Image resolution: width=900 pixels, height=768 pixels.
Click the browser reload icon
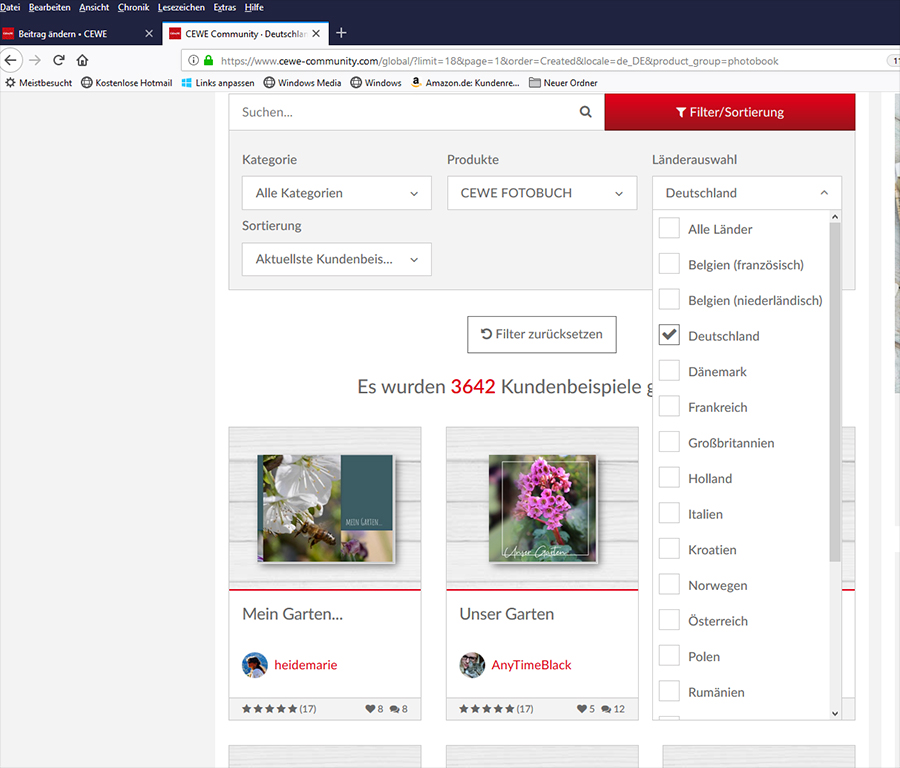pyautogui.click(x=58, y=60)
